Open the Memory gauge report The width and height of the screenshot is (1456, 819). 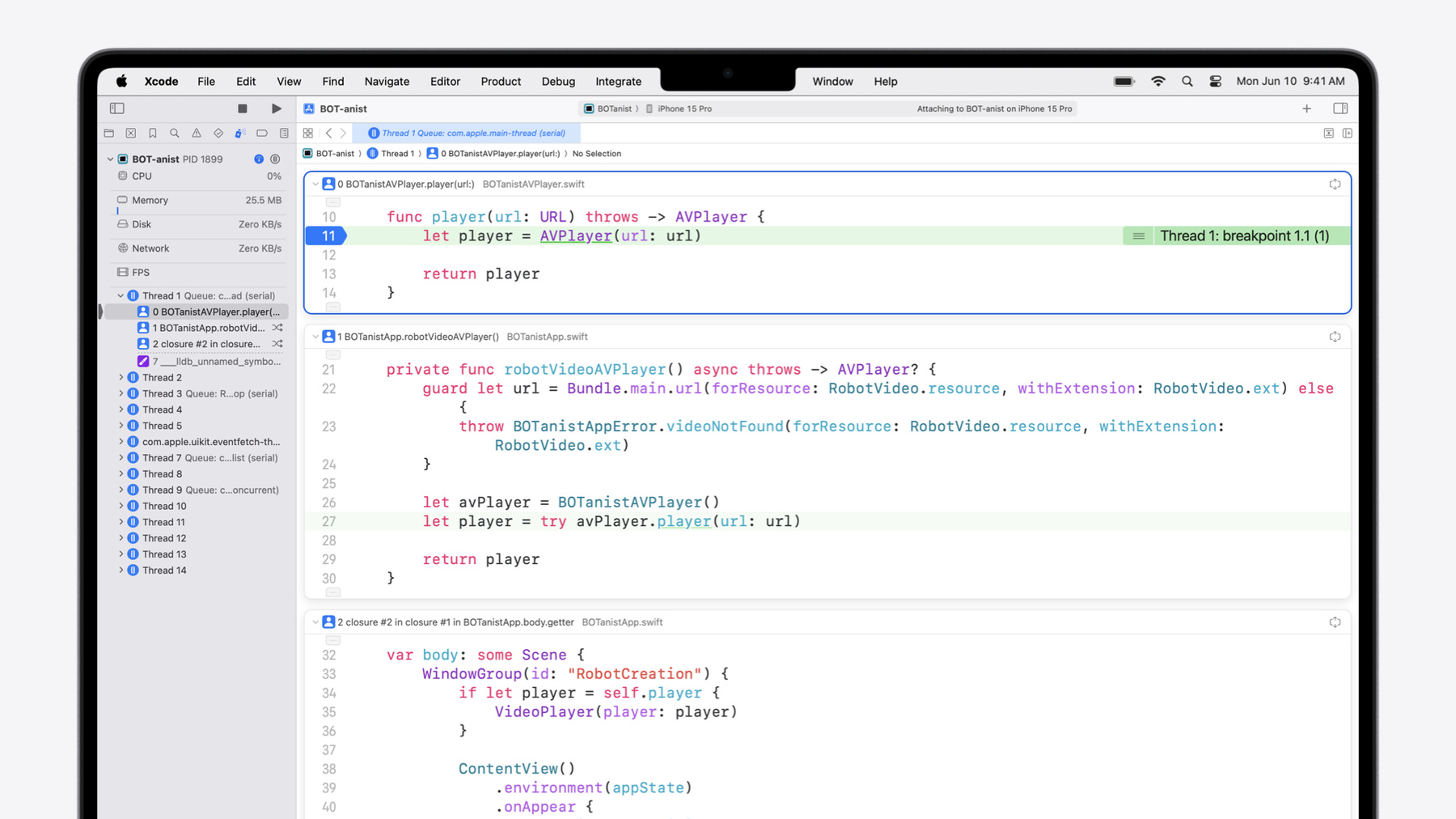(x=199, y=201)
